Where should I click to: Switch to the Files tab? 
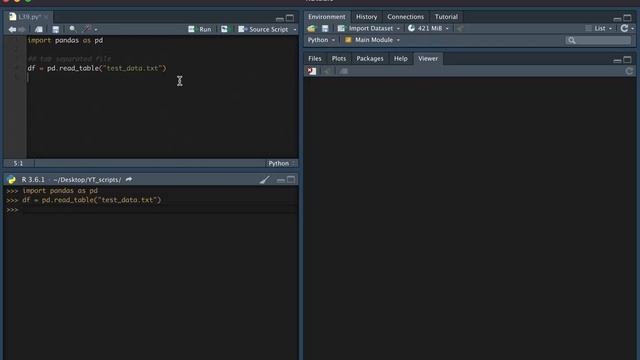click(315, 58)
